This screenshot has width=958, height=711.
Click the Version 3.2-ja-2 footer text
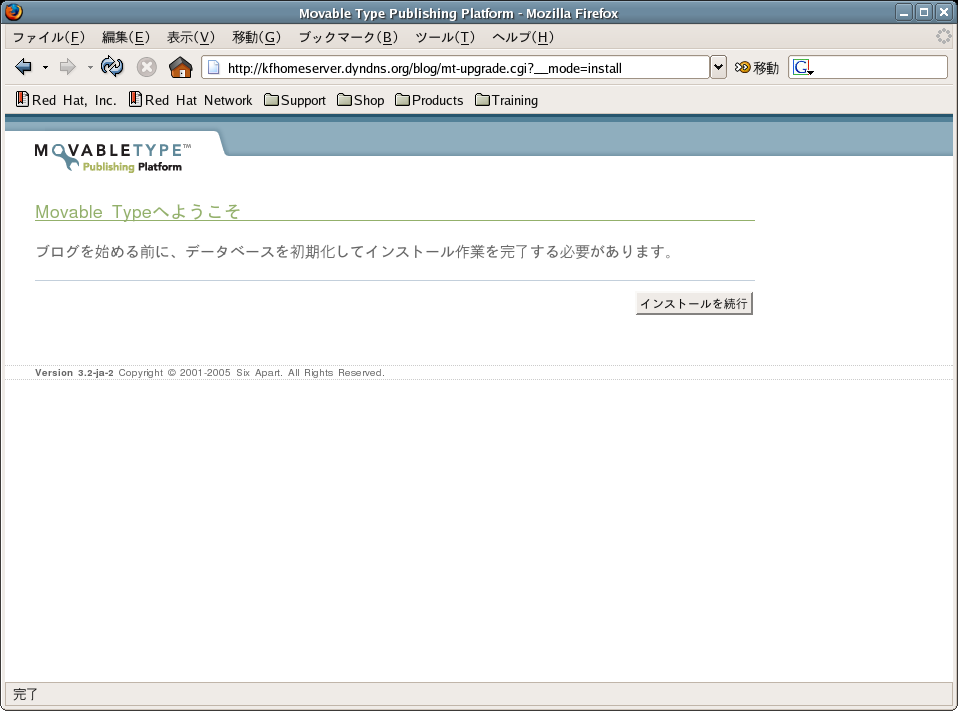point(74,373)
